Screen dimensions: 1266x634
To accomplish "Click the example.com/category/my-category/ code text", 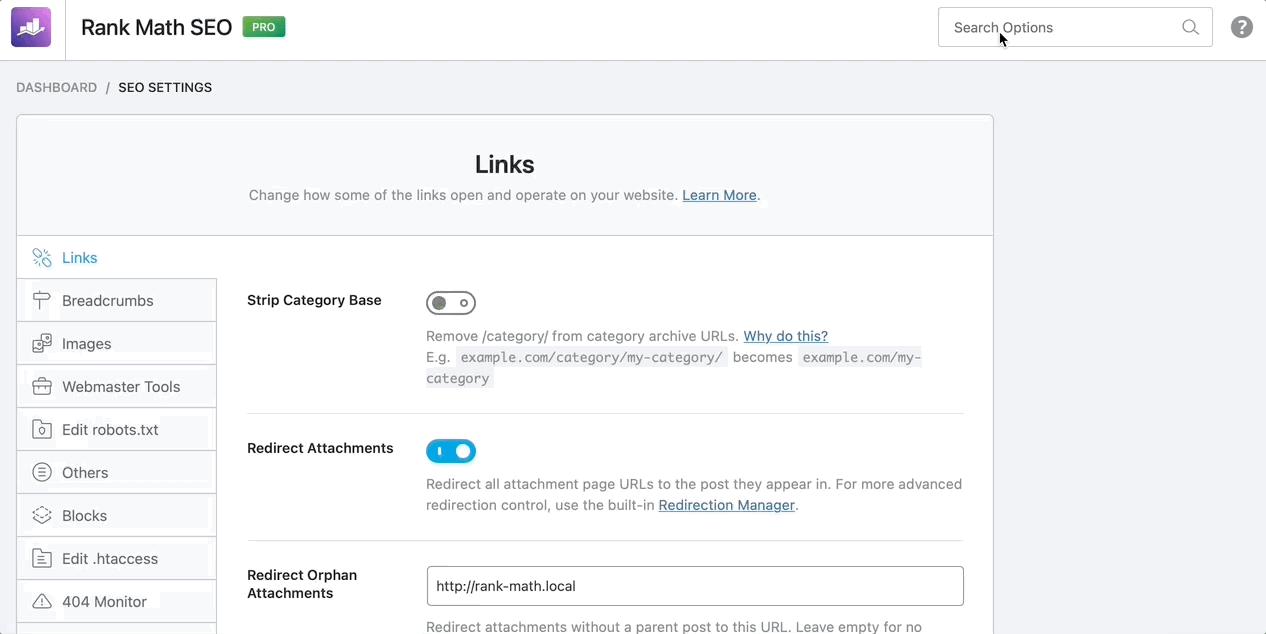I will (591, 357).
